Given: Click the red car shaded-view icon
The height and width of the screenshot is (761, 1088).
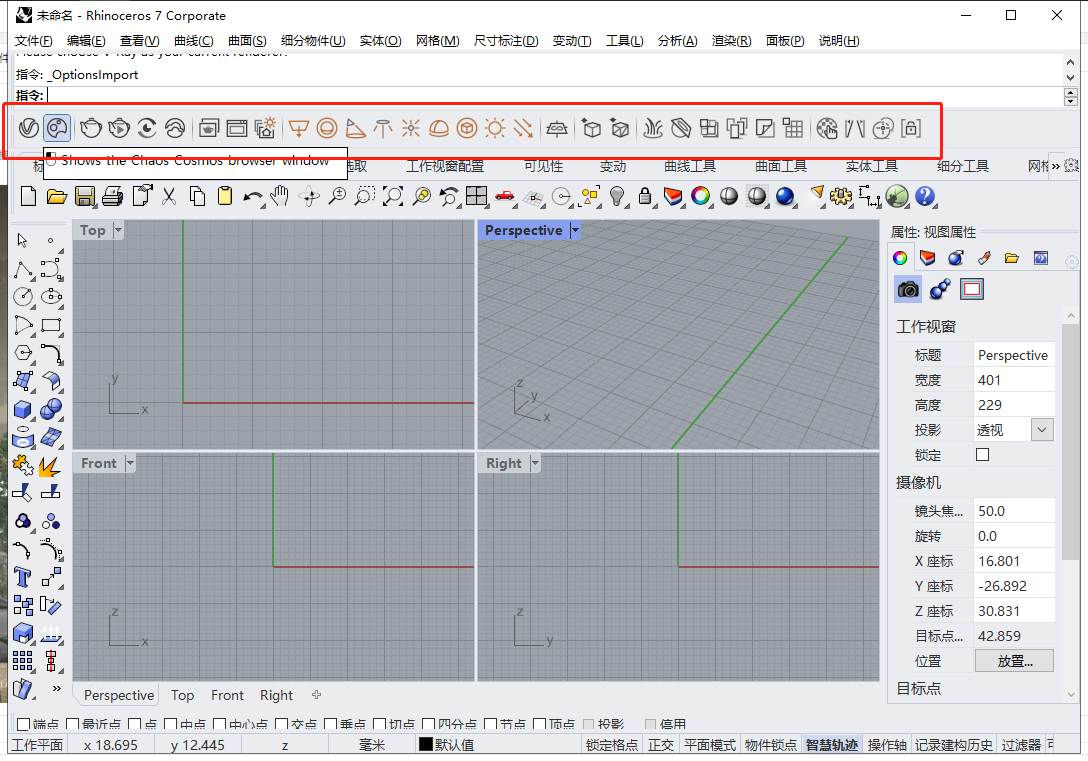Looking at the screenshot, I should coord(504,196).
